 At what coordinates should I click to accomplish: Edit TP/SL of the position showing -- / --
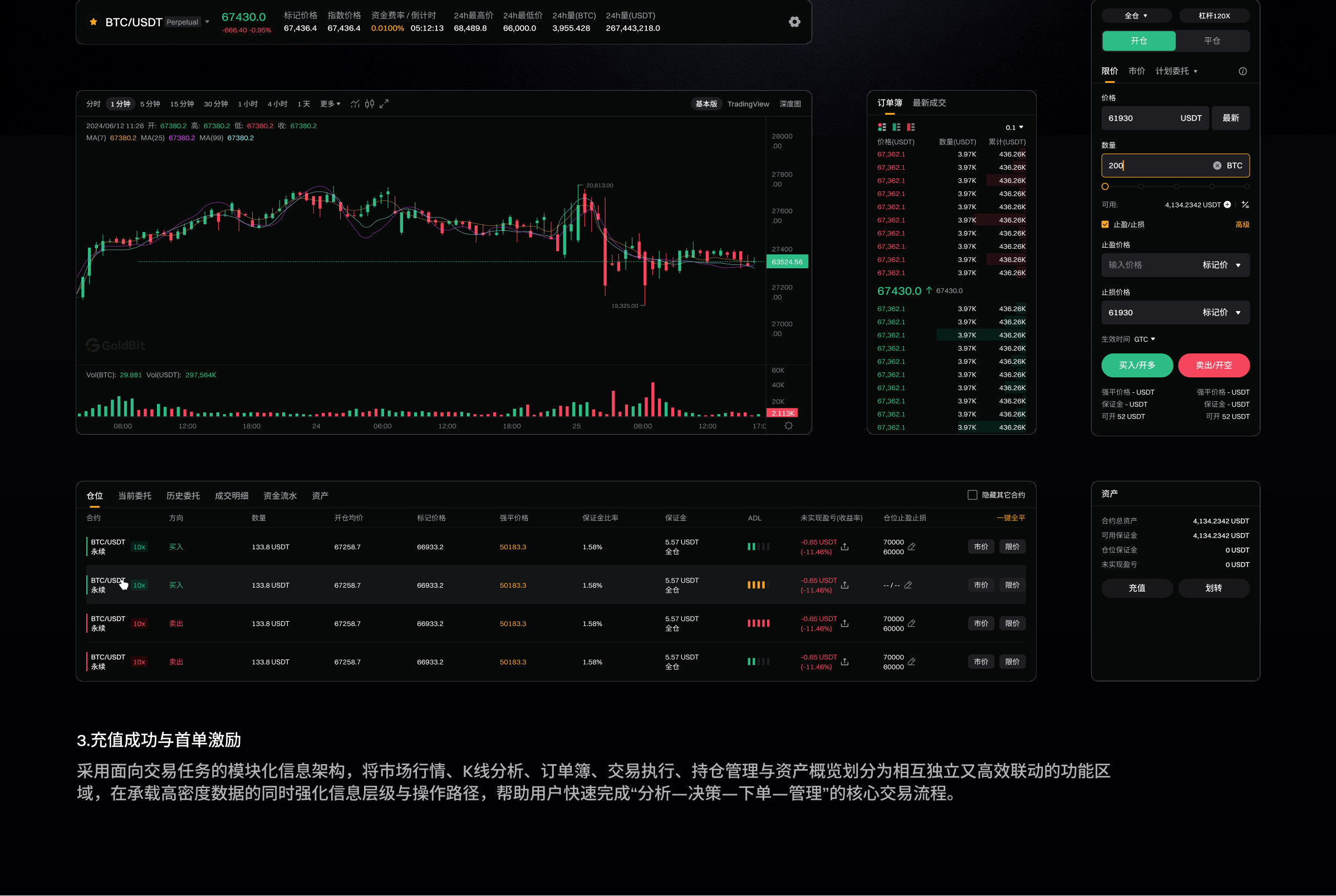[x=908, y=585]
